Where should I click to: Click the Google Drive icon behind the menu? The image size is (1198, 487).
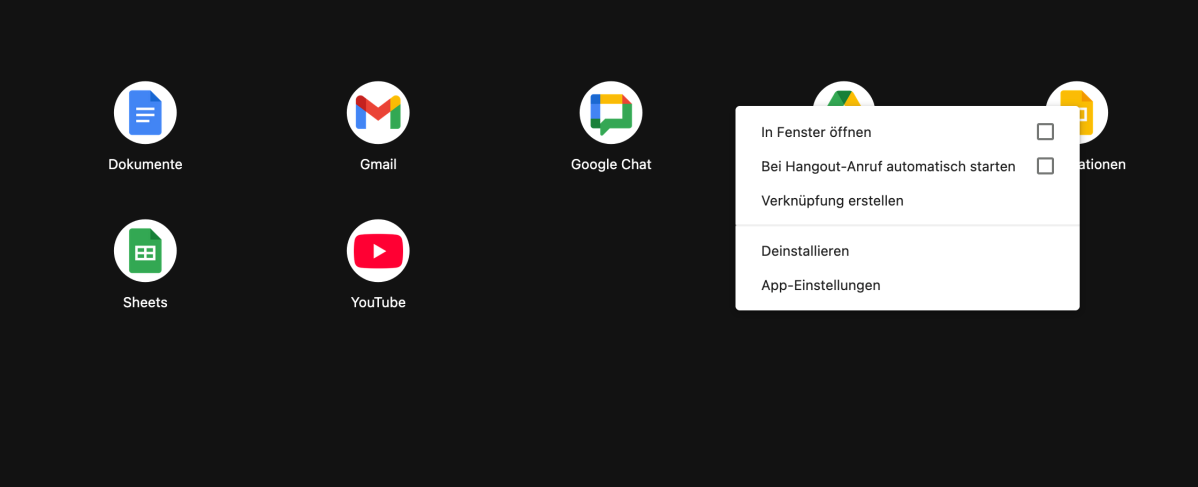tap(843, 94)
